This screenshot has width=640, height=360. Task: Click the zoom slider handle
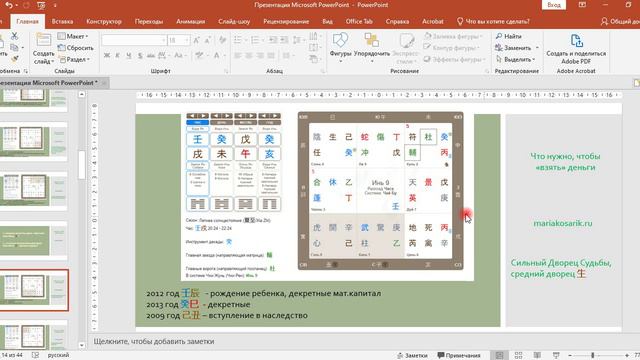click(x=593, y=355)
